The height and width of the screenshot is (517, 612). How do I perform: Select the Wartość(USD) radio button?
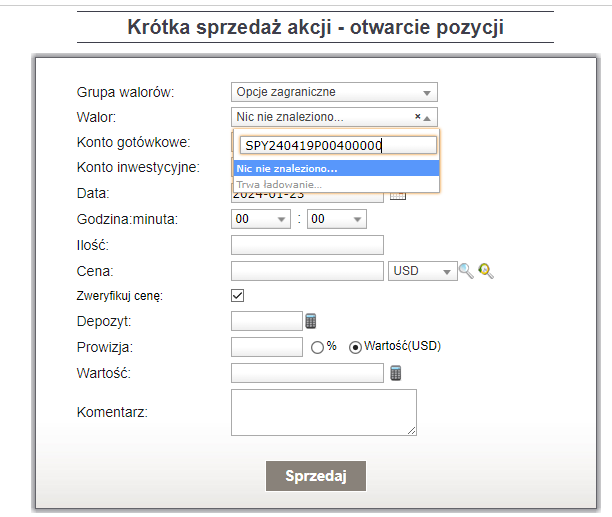click(x=355, y=347)
